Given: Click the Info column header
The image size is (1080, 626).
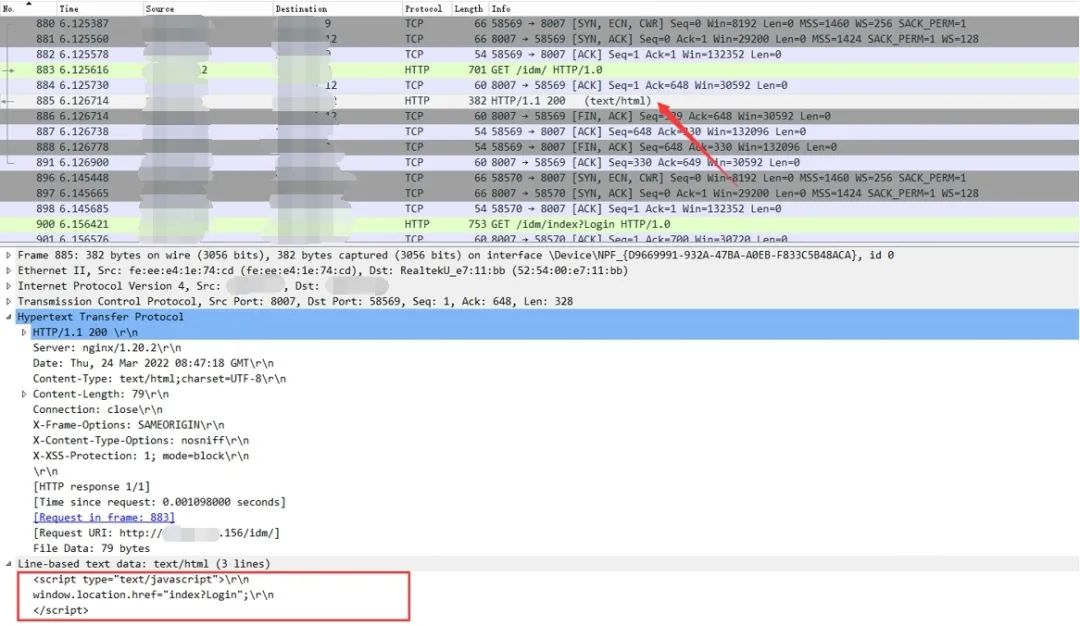Looking at the screenshot, I should [784, 8].
